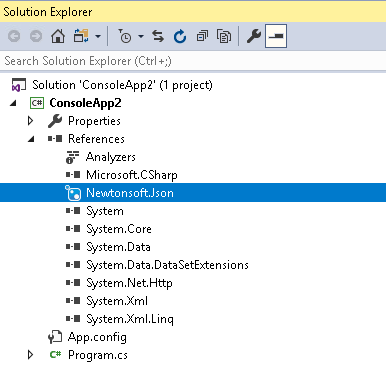Toggle the Preview Selected Items button

coord(276,36)
